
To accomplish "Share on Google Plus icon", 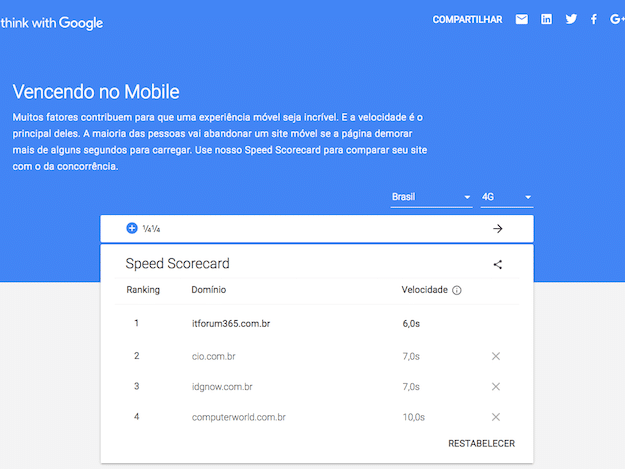I will 617,19.
